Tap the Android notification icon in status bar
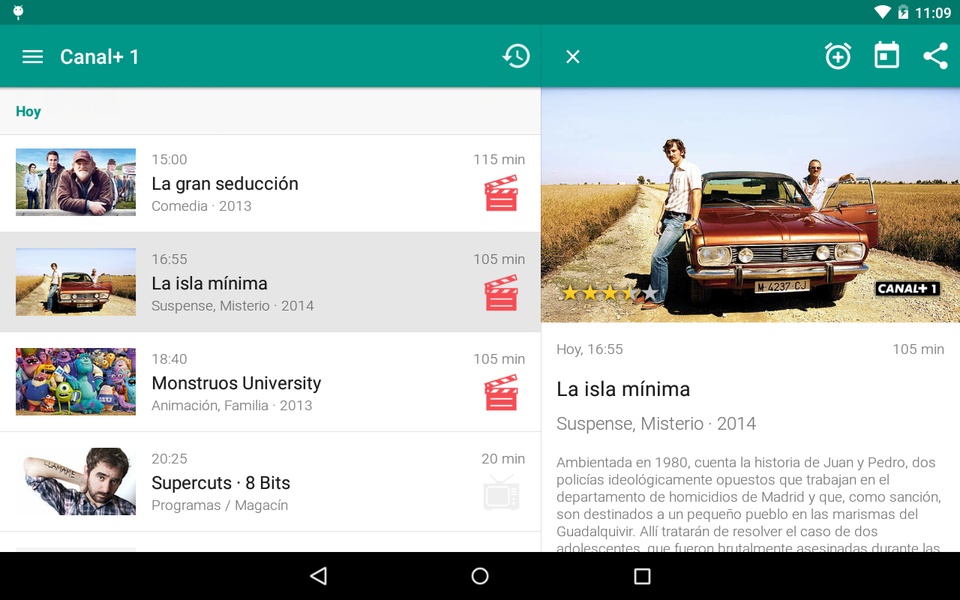Image resolution: width=960 pixels, height=600 pixels. (x=18, y=12)
